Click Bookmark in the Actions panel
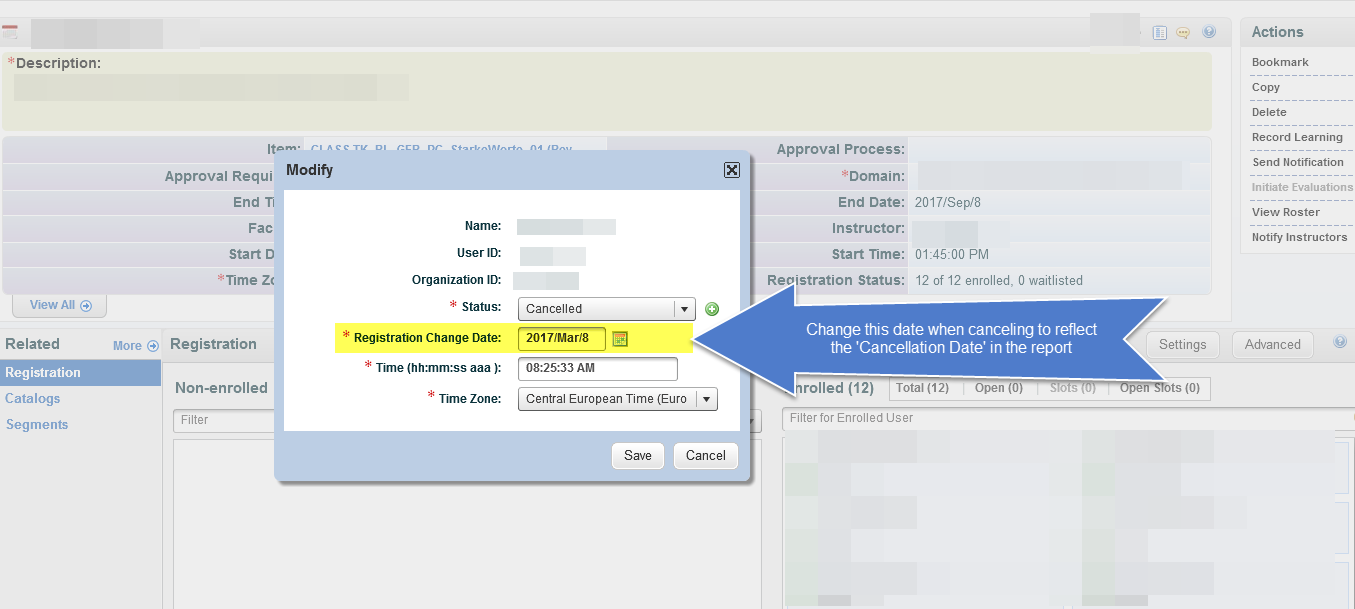Image resolution: width=1355 pixels, height=609 pixels. pyautogui.click(x=1280, y=62)
